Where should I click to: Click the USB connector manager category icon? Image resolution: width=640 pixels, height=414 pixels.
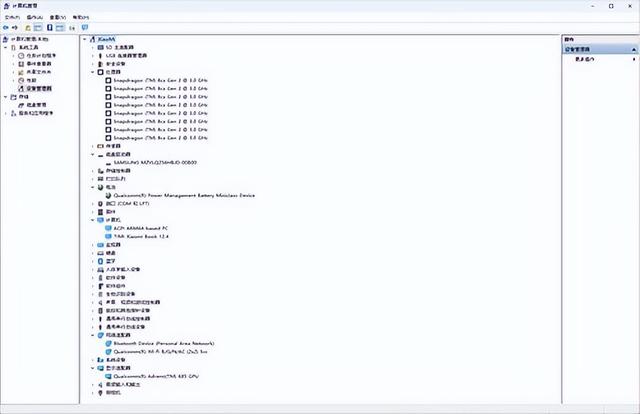click(x=100, y=56)
